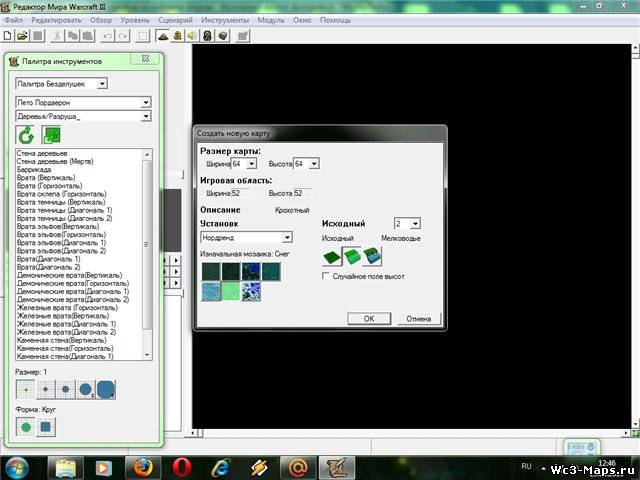640x480 pixels.
Task: Click the green rotate arrow palette icon
Action: (26, 135)
